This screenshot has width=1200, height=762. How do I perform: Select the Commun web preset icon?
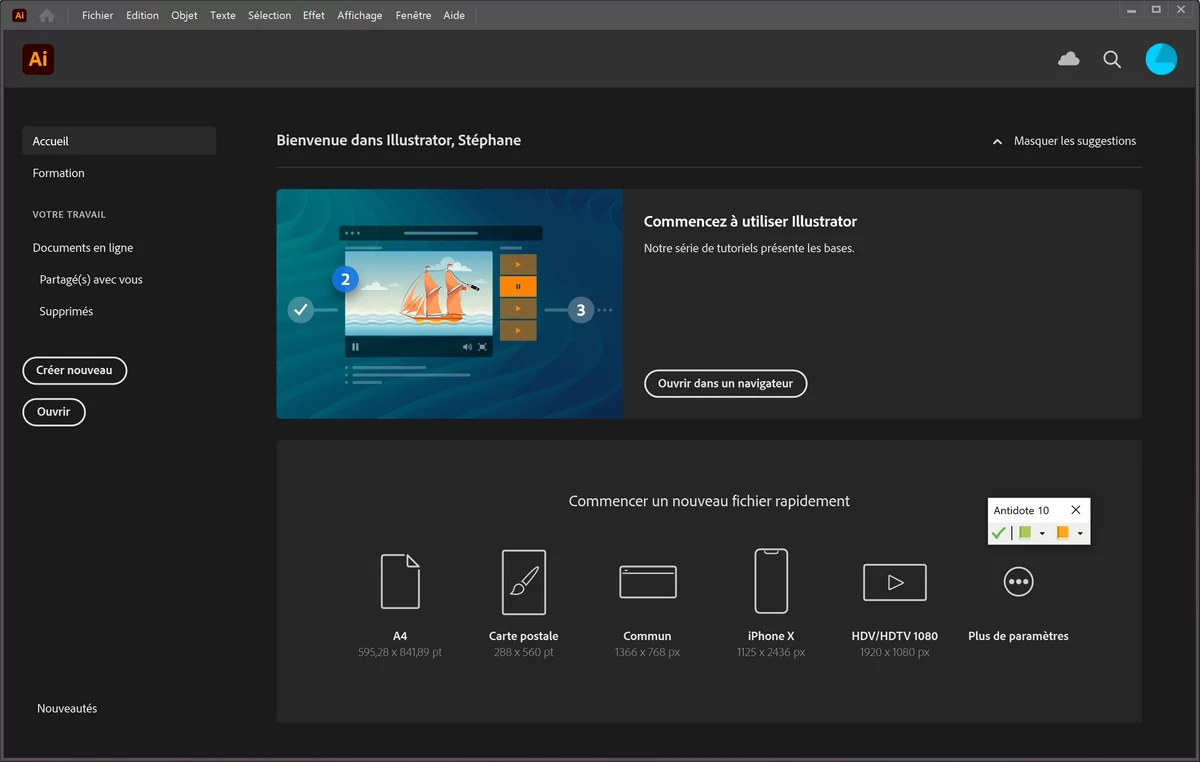648,582
